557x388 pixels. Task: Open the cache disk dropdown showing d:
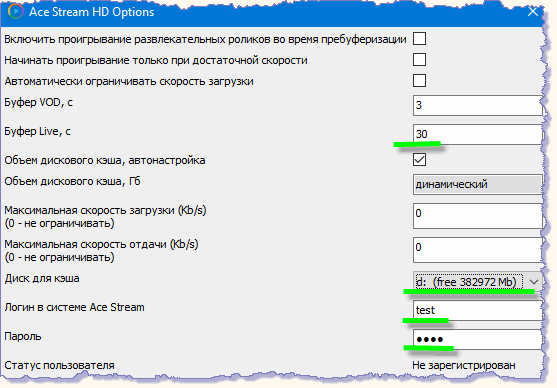477,282
